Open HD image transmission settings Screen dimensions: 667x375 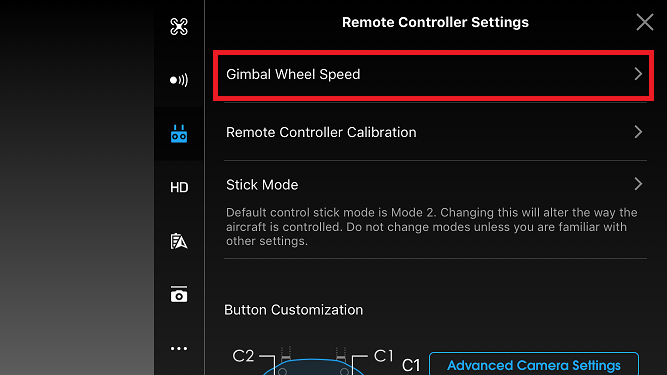[179, 188]
